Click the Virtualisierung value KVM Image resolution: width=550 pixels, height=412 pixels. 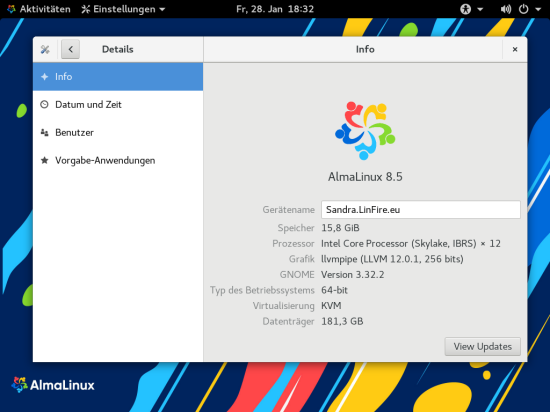331,306
